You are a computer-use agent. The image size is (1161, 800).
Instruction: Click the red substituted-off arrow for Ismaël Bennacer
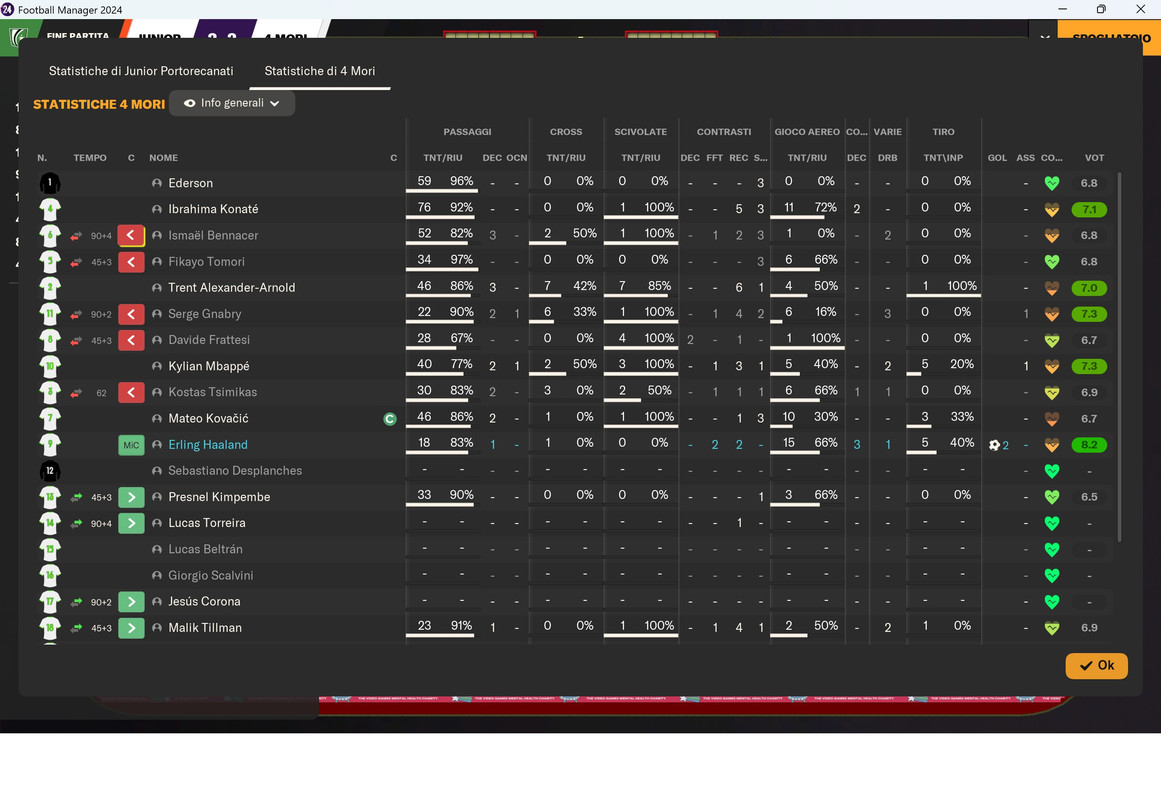131,236
